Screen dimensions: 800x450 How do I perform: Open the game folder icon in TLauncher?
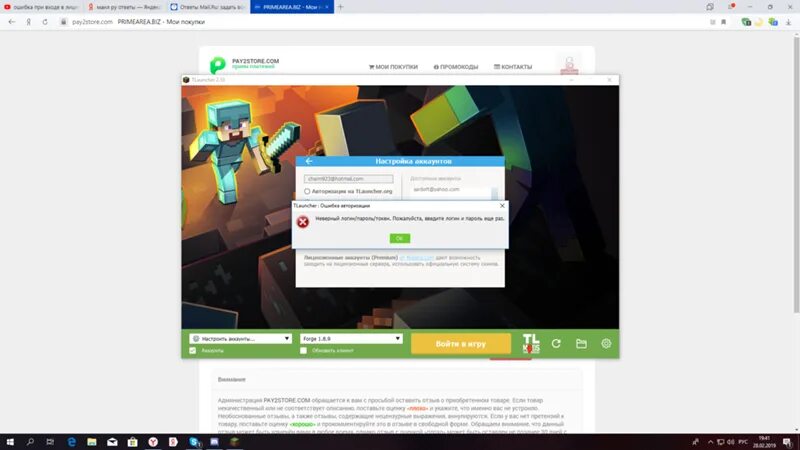pyautogui.click(x=581, y=344)
